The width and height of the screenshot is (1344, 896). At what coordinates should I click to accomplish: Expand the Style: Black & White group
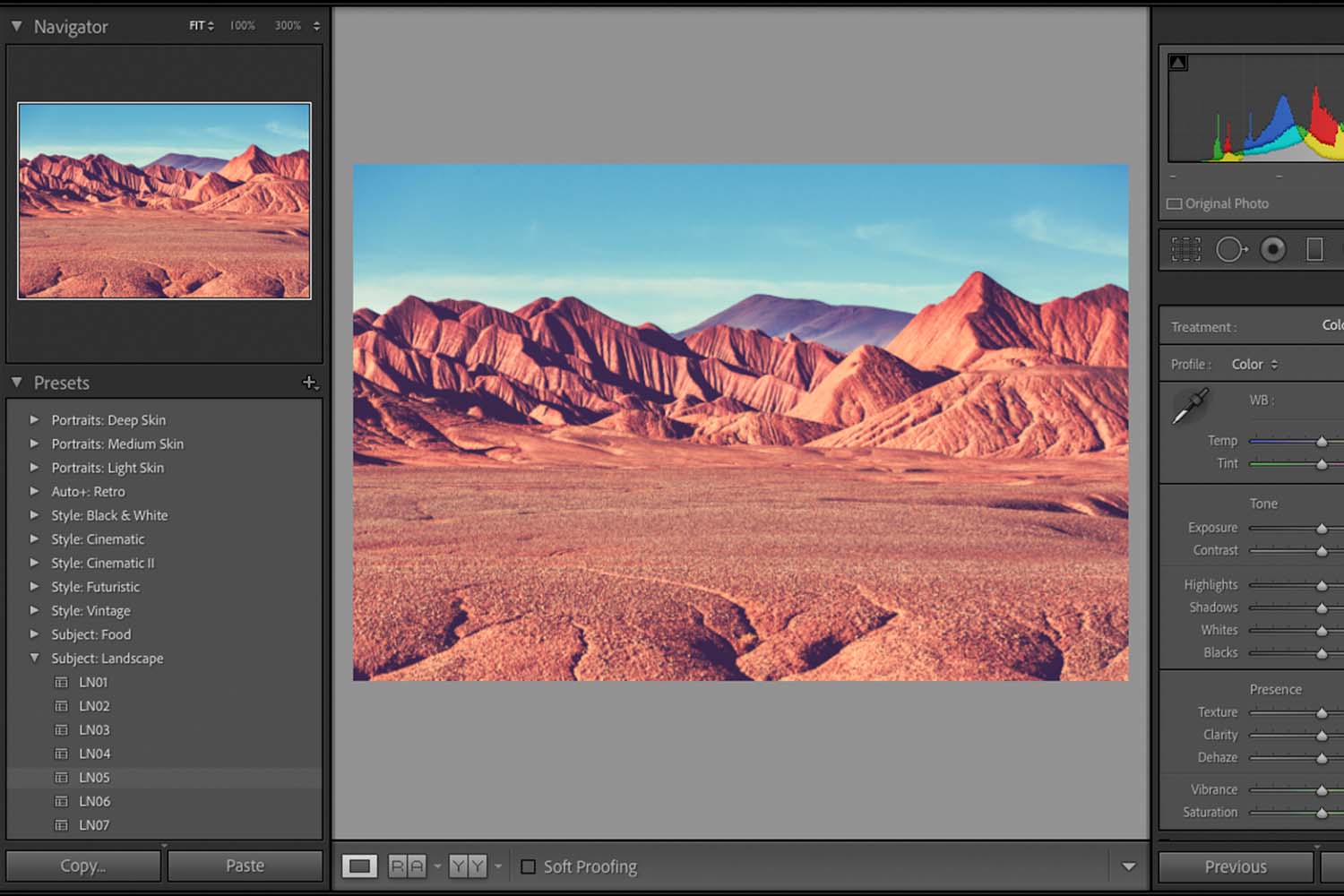34,515
